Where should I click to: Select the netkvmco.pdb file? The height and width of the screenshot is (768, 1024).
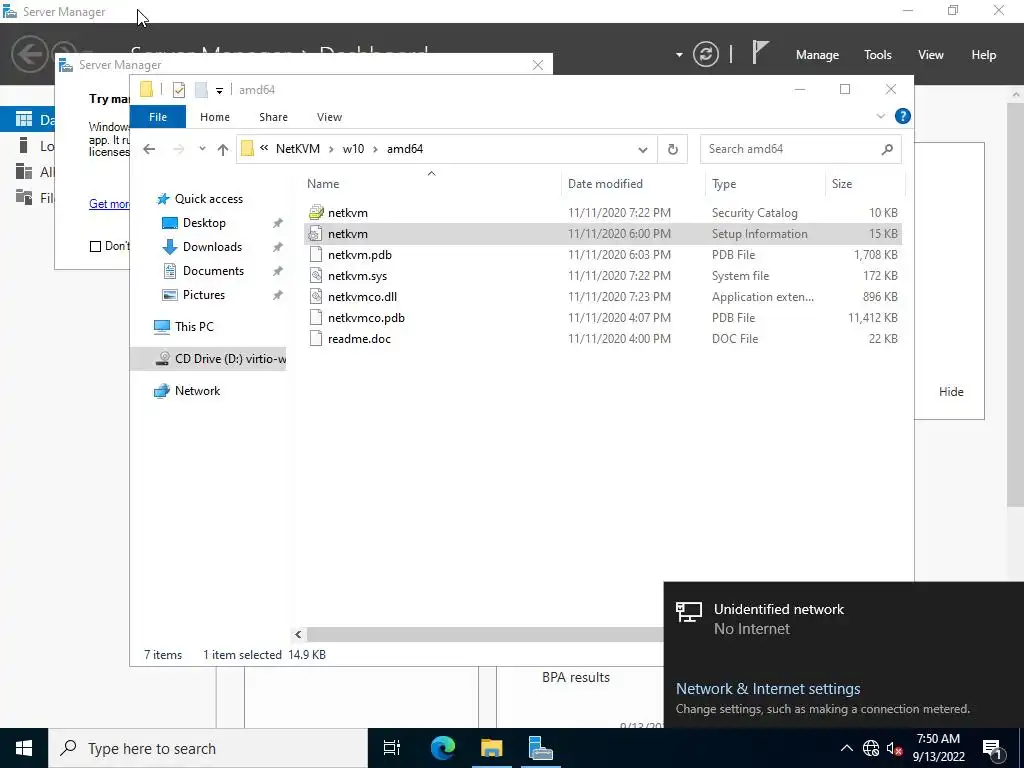point(602,318)
